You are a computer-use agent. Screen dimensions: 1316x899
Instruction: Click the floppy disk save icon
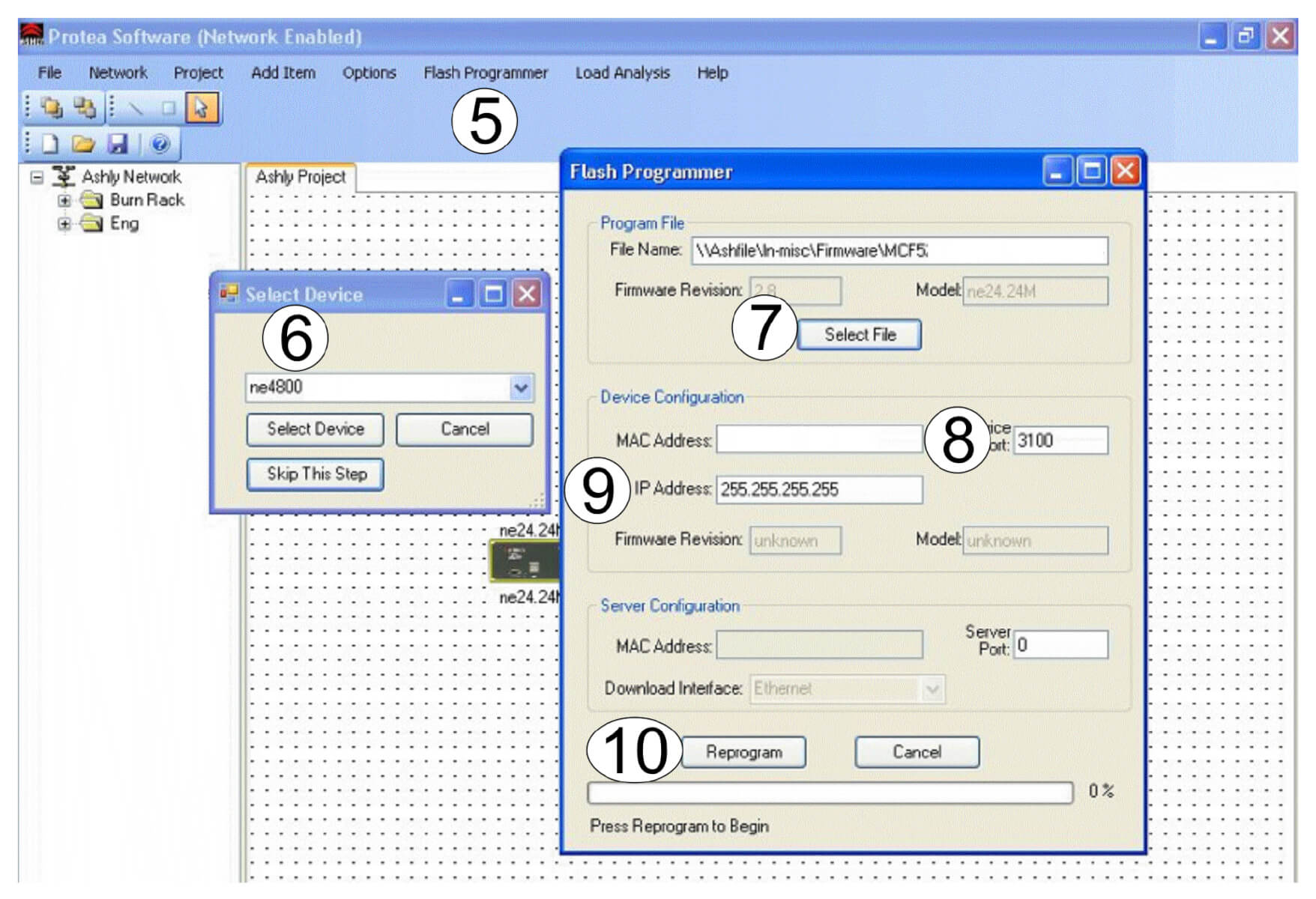[x=118, y=144]
